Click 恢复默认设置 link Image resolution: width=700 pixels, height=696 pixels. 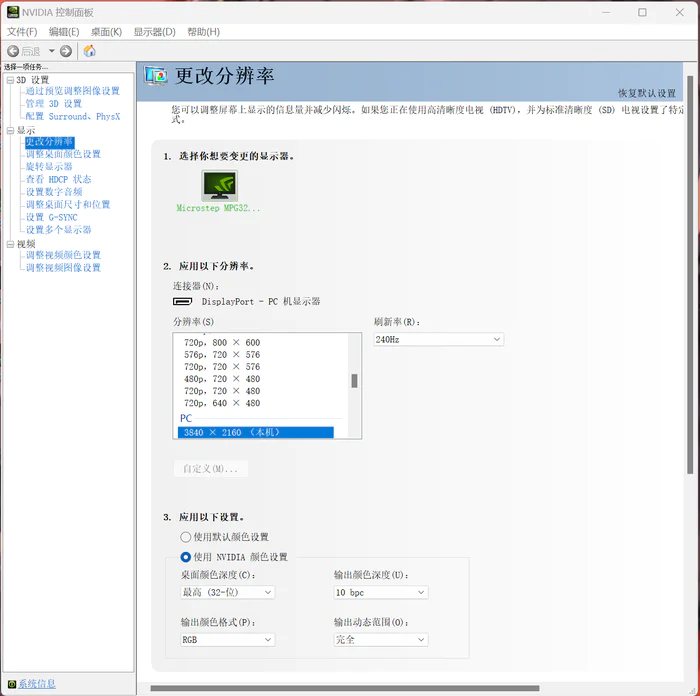(647, 93)
